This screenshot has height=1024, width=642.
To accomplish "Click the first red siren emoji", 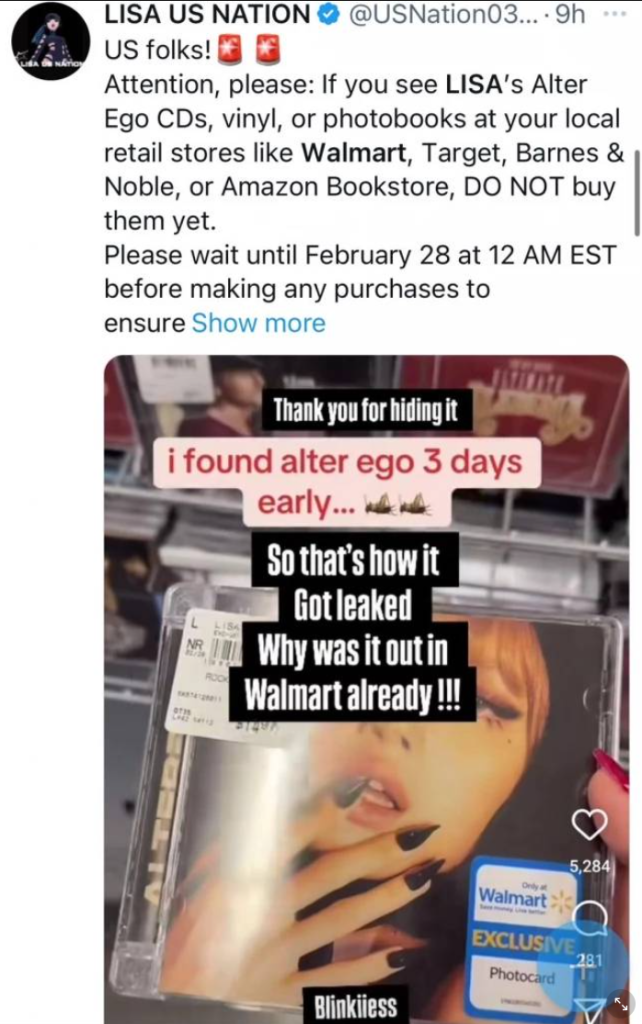I will (x=230, y=50).
